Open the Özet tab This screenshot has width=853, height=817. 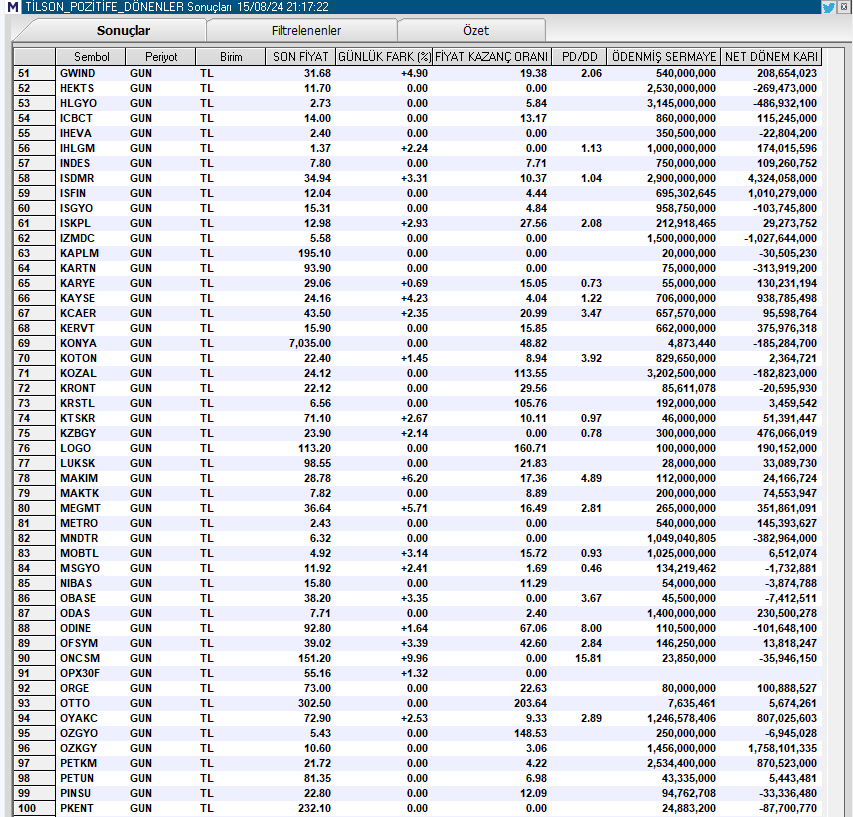pos(475,30)
